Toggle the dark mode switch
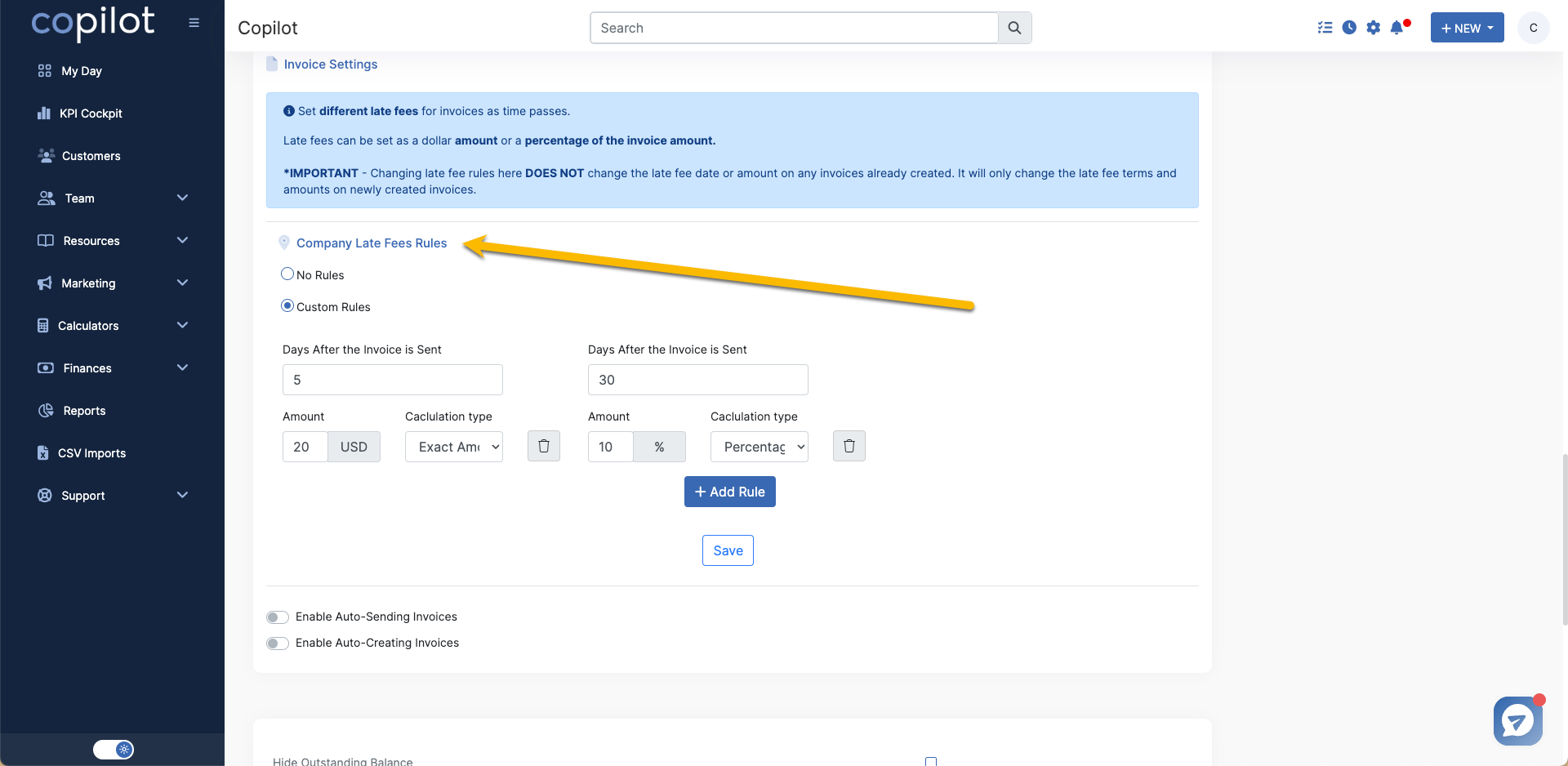The height and width of the screenshot is (766, 1568). (x=114, y=749)
